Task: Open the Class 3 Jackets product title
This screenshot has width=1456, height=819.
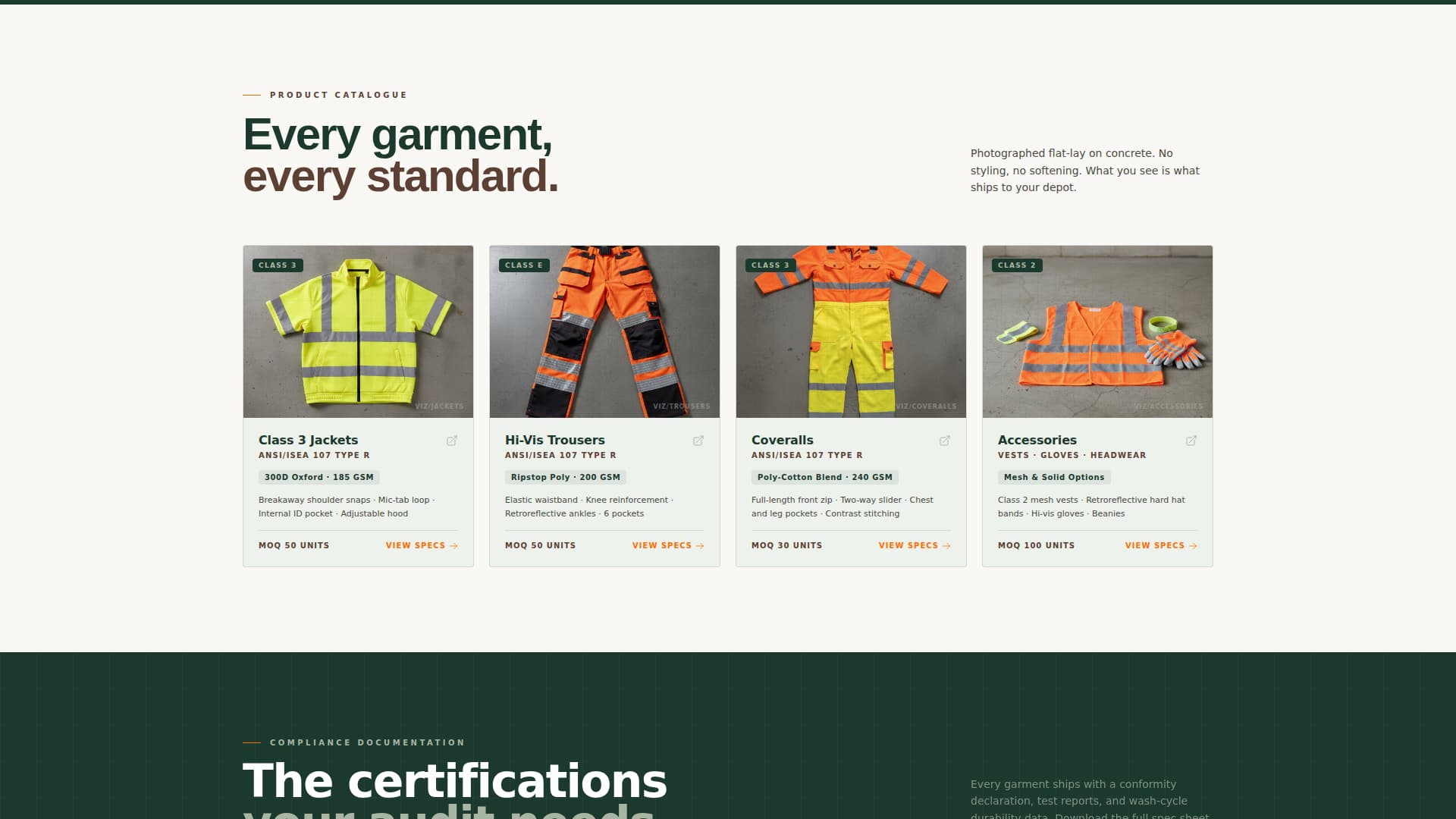Action: point(307,440)
